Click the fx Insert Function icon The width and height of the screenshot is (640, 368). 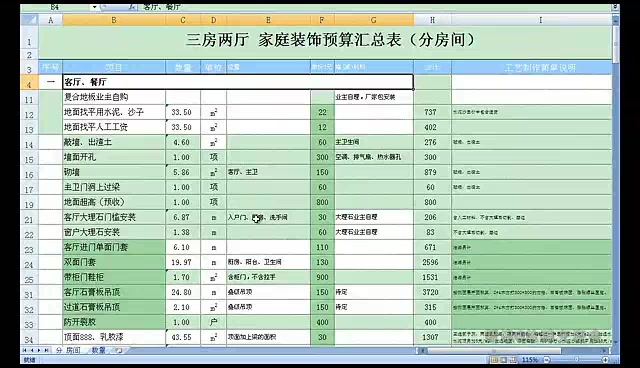click(132, 7)
